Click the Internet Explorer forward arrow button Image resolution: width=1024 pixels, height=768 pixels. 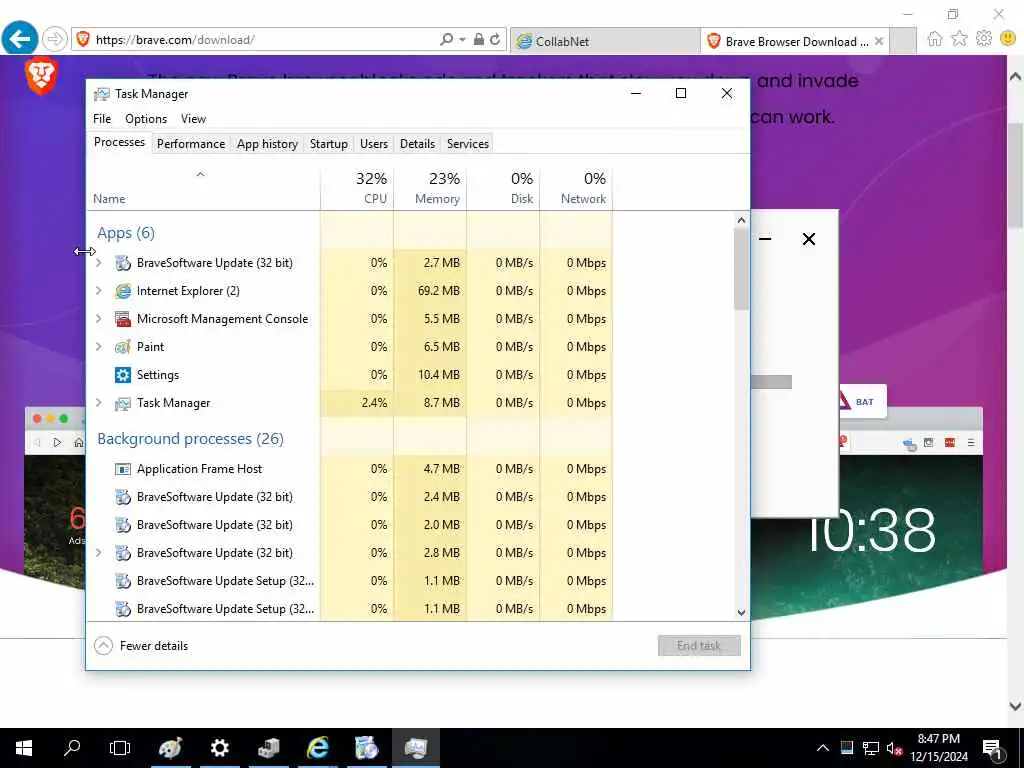(x=55, y=39)
